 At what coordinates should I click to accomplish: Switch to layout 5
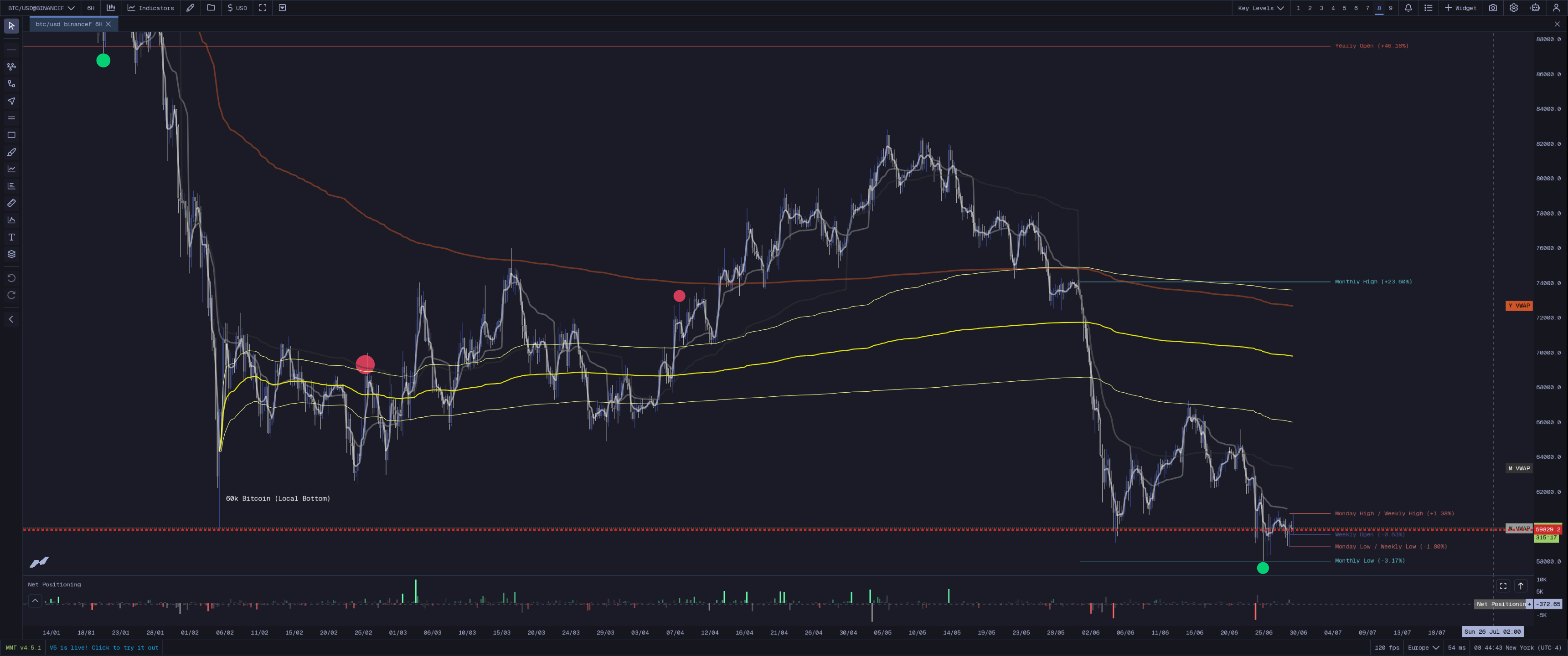pos(1345,8)
